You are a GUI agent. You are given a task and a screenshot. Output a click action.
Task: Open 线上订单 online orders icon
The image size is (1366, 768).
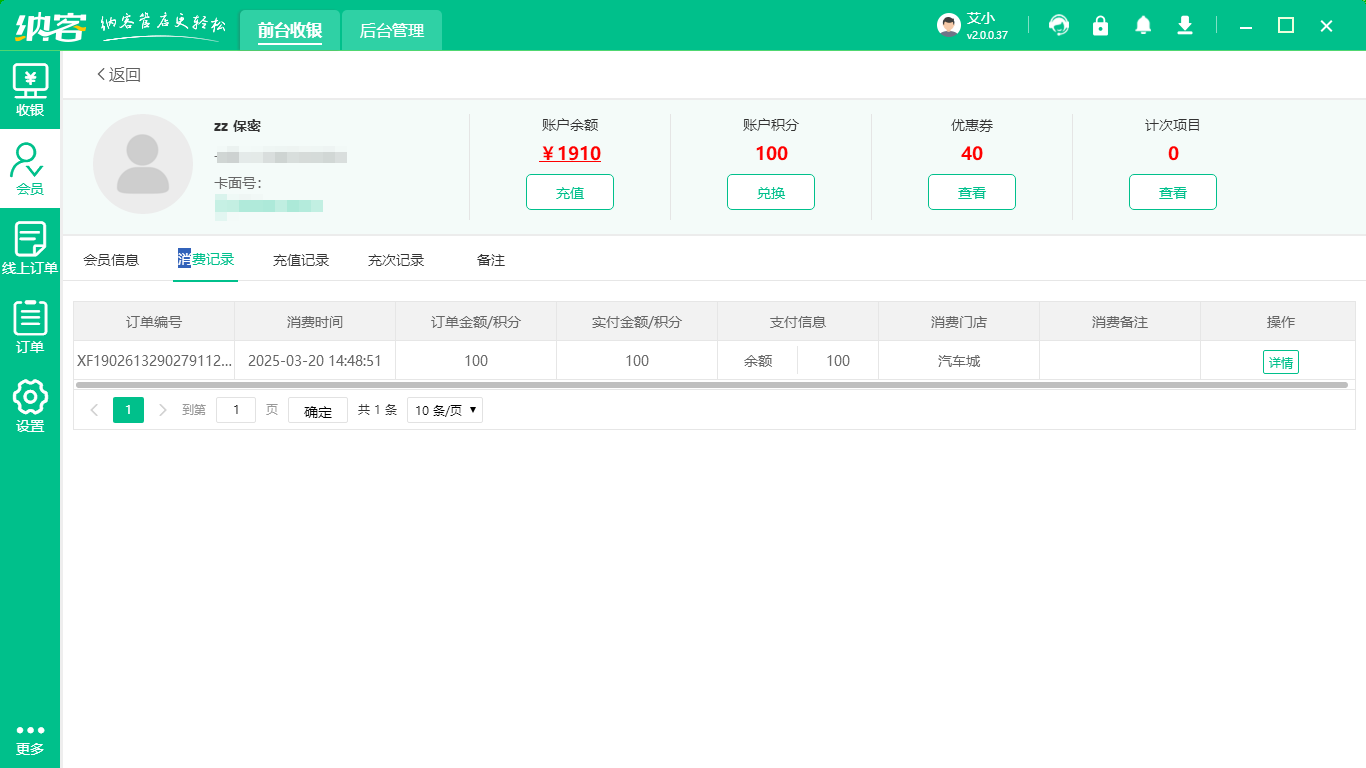coord(30,248)
